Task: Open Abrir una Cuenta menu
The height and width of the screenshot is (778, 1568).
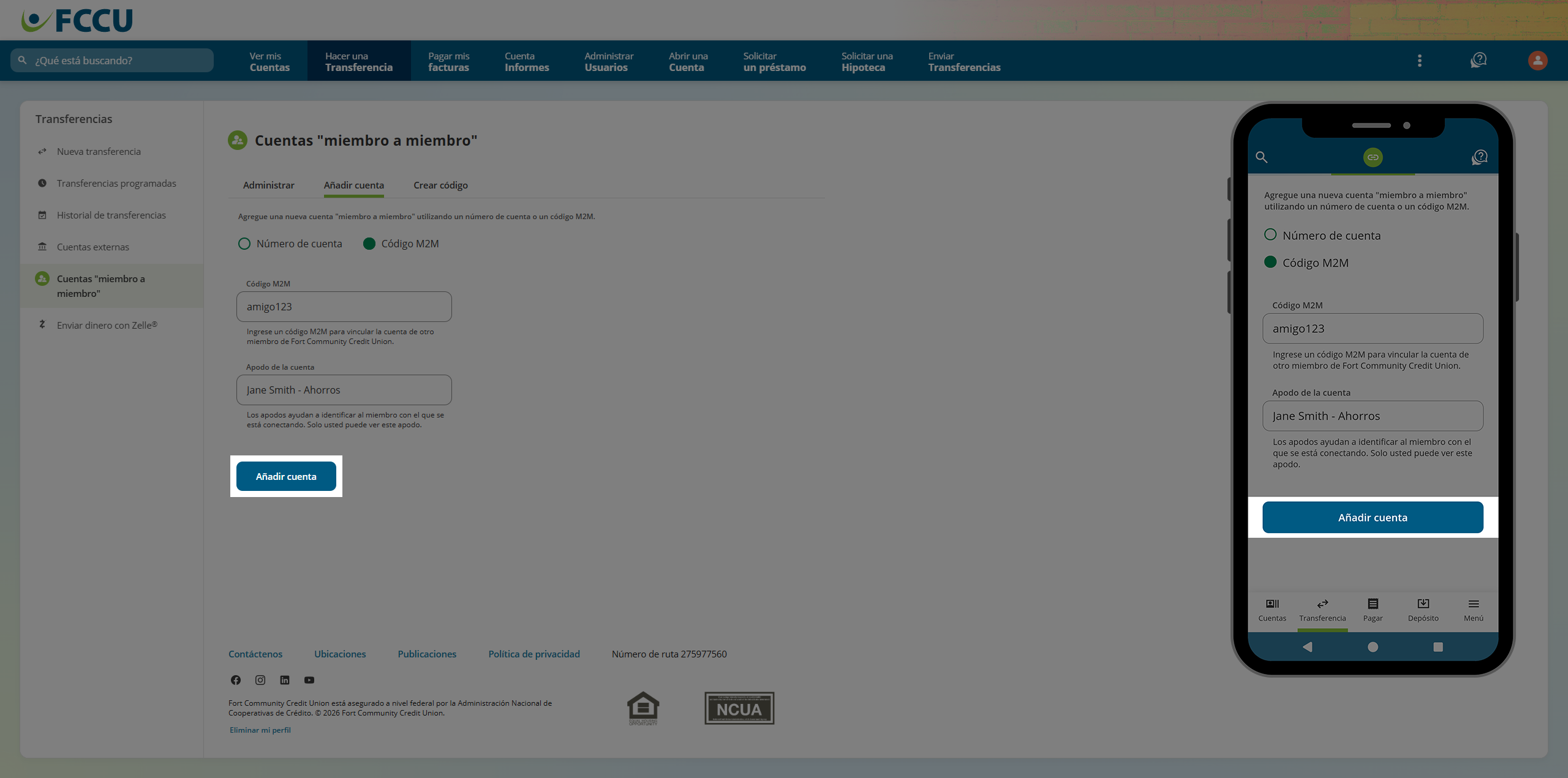Action: point(688,61)
